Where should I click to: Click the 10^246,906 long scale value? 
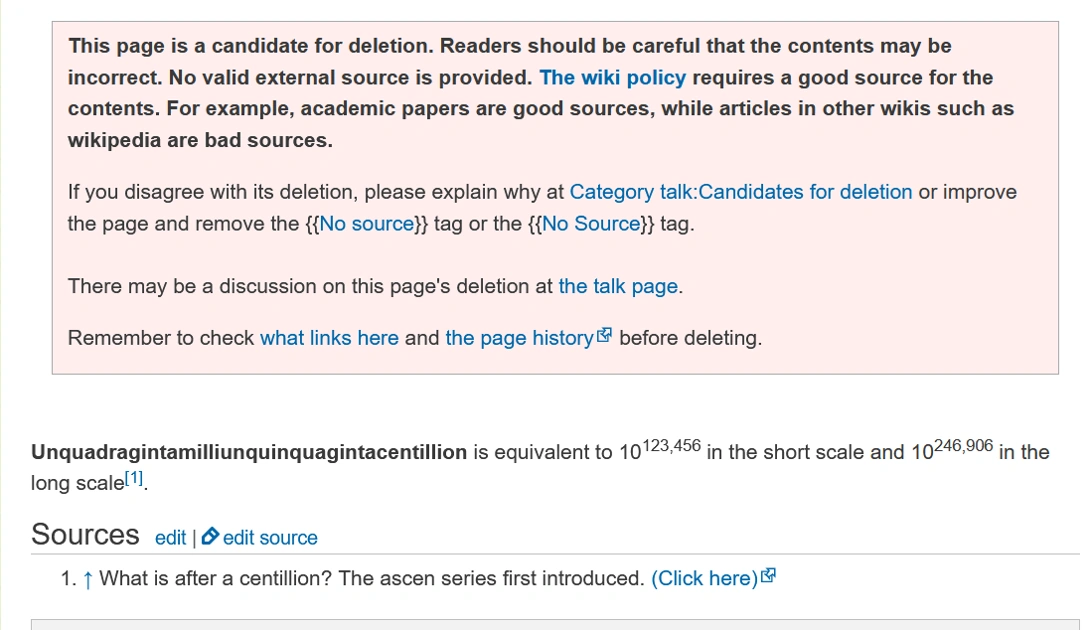pyautogui.click(x=951, y=450)
